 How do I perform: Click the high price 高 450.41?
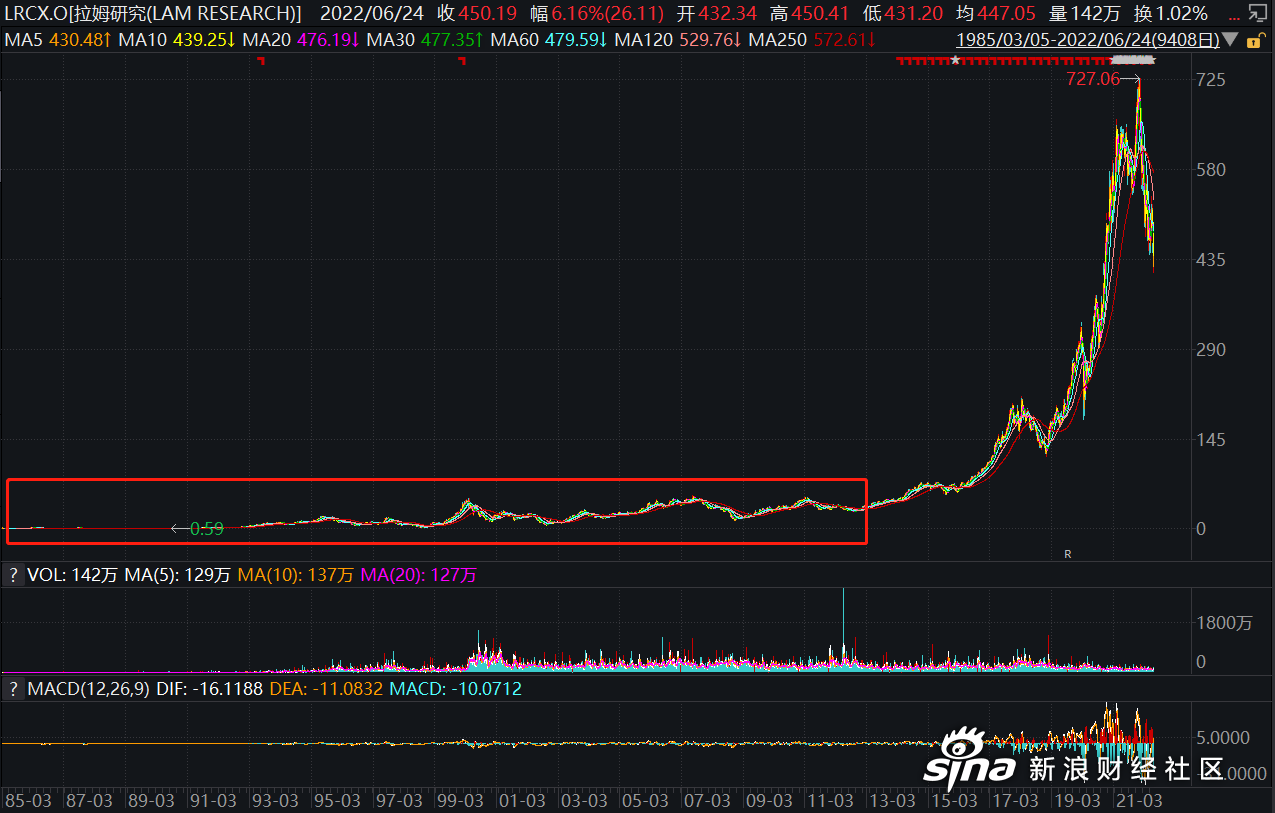(x=810, y=14)
